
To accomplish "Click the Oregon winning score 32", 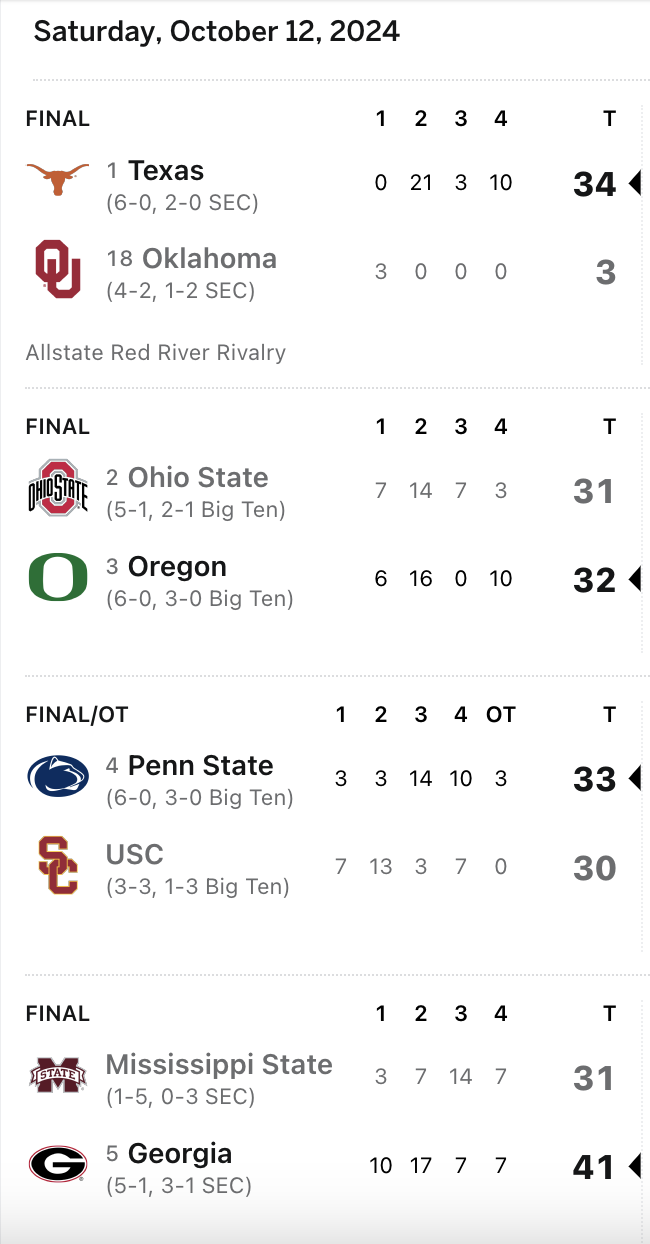I will pos(594,580).
